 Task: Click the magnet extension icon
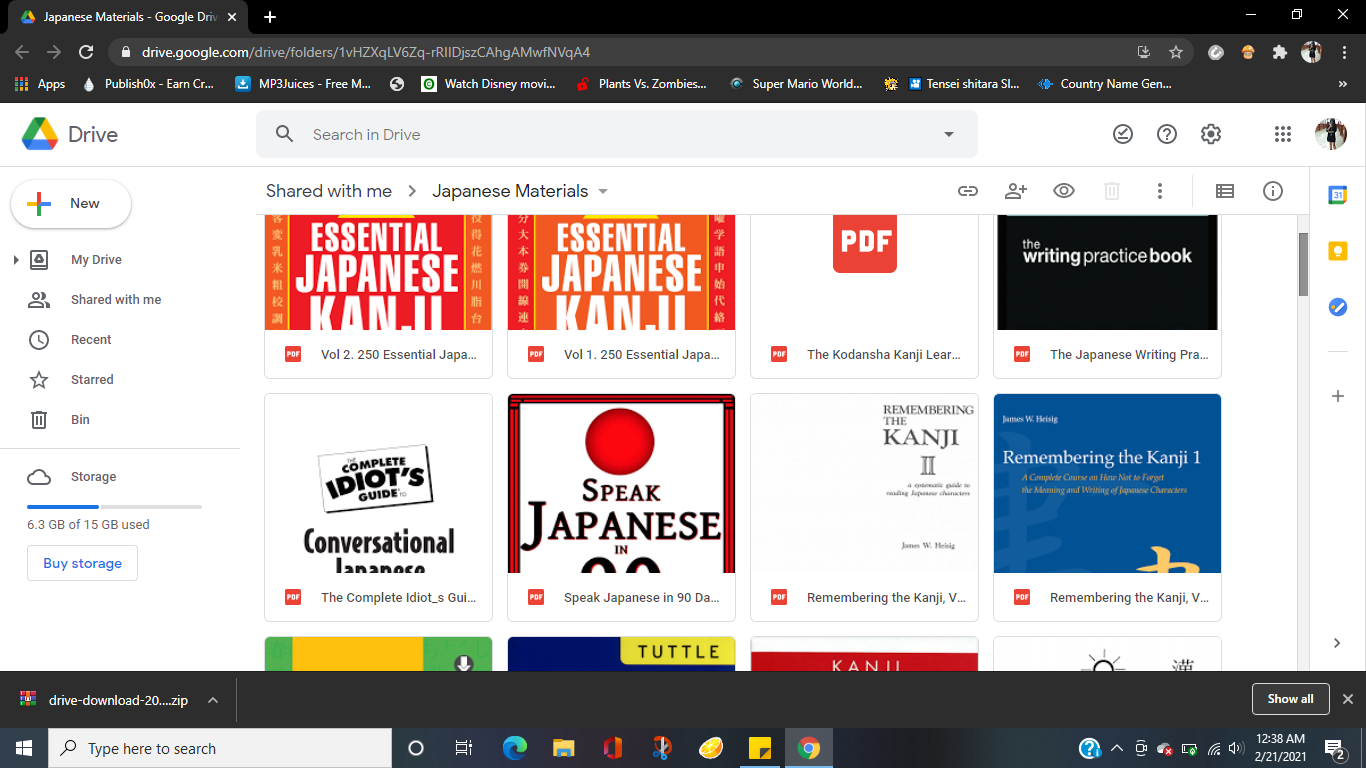pos(1216,52)
